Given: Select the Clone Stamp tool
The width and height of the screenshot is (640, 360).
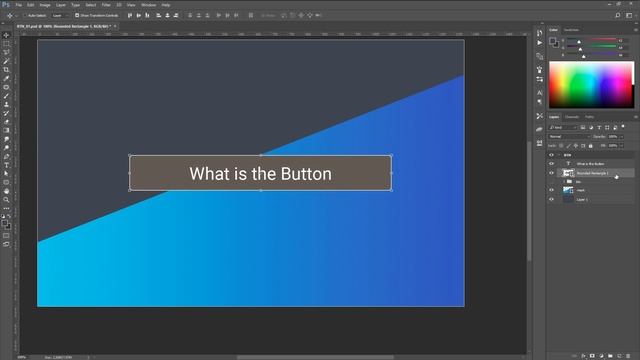Looking at the screenshot, I should click(6, 104).
